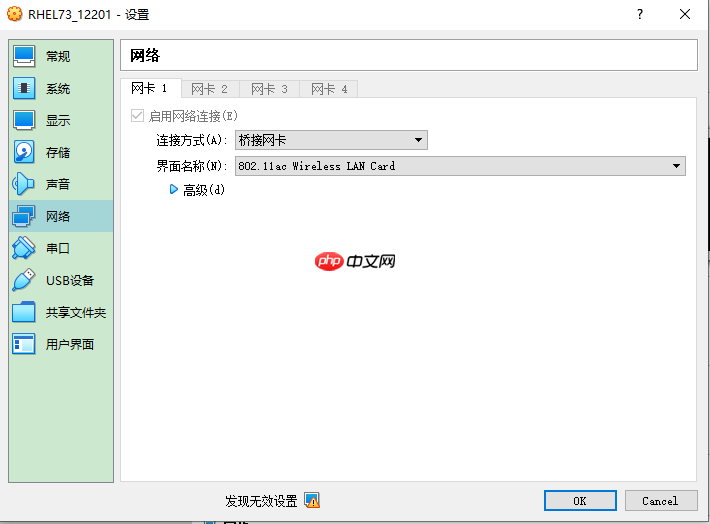The width and height of the screenshot is (710, 524).
Task: Select the 用户界面 user interface icon
Action: point(24,344)
